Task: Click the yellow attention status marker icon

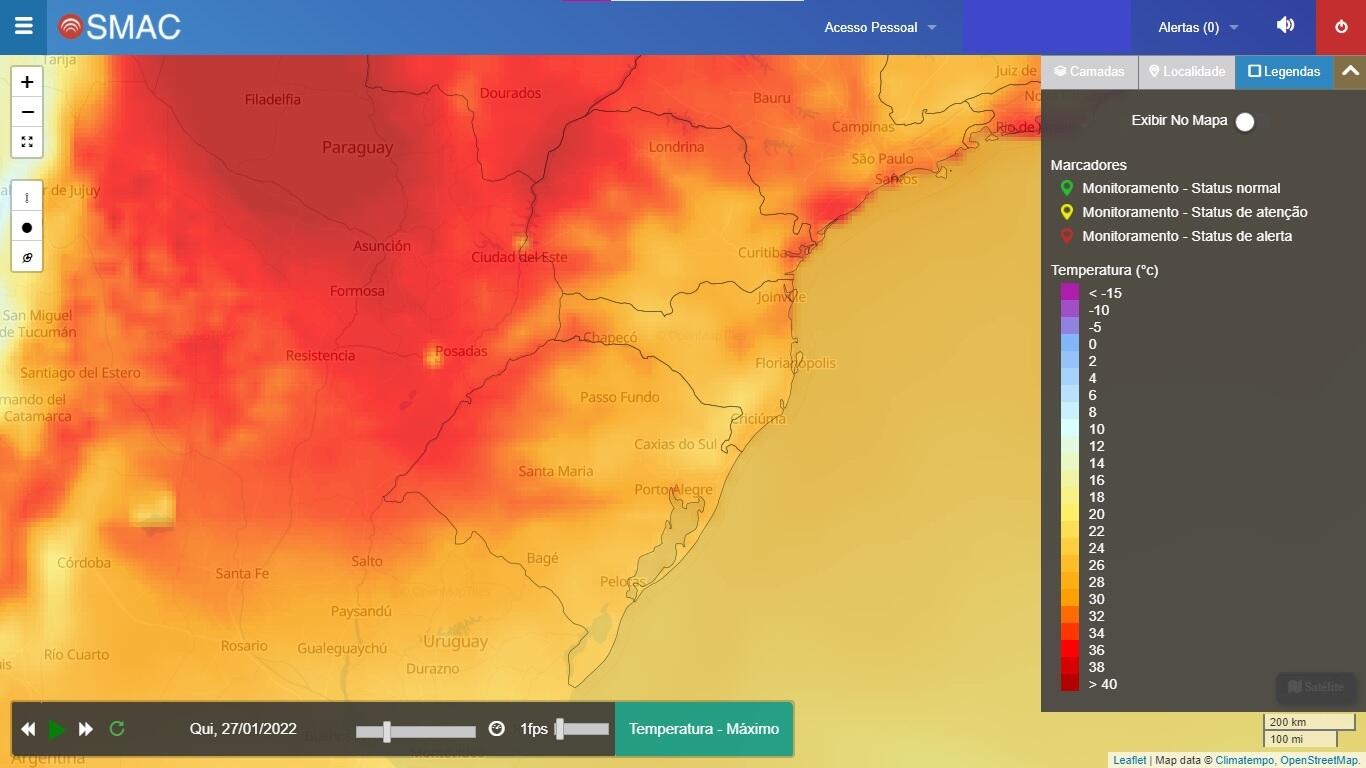Action: click(1066, 212)
